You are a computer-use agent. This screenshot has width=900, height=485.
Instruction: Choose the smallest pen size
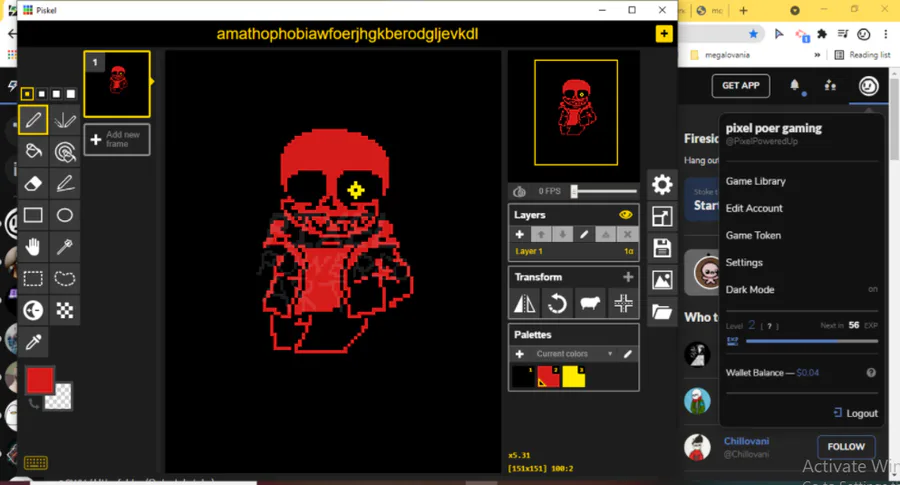click(27, 94)
